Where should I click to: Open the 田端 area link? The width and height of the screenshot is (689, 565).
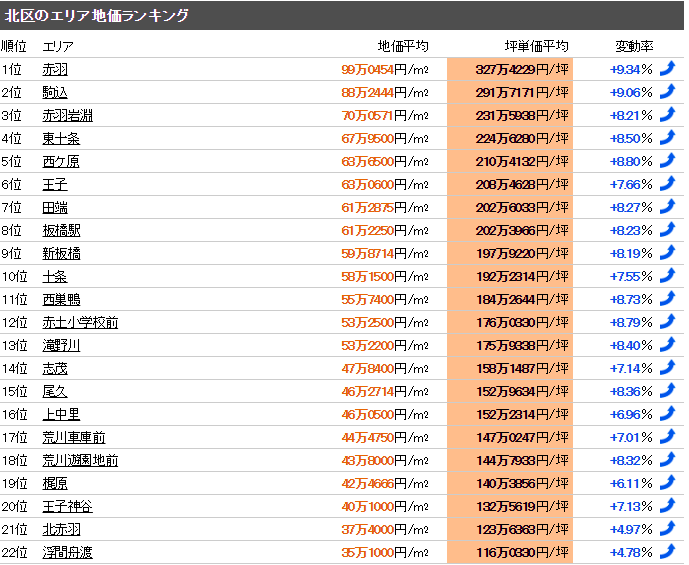(55, 207)
